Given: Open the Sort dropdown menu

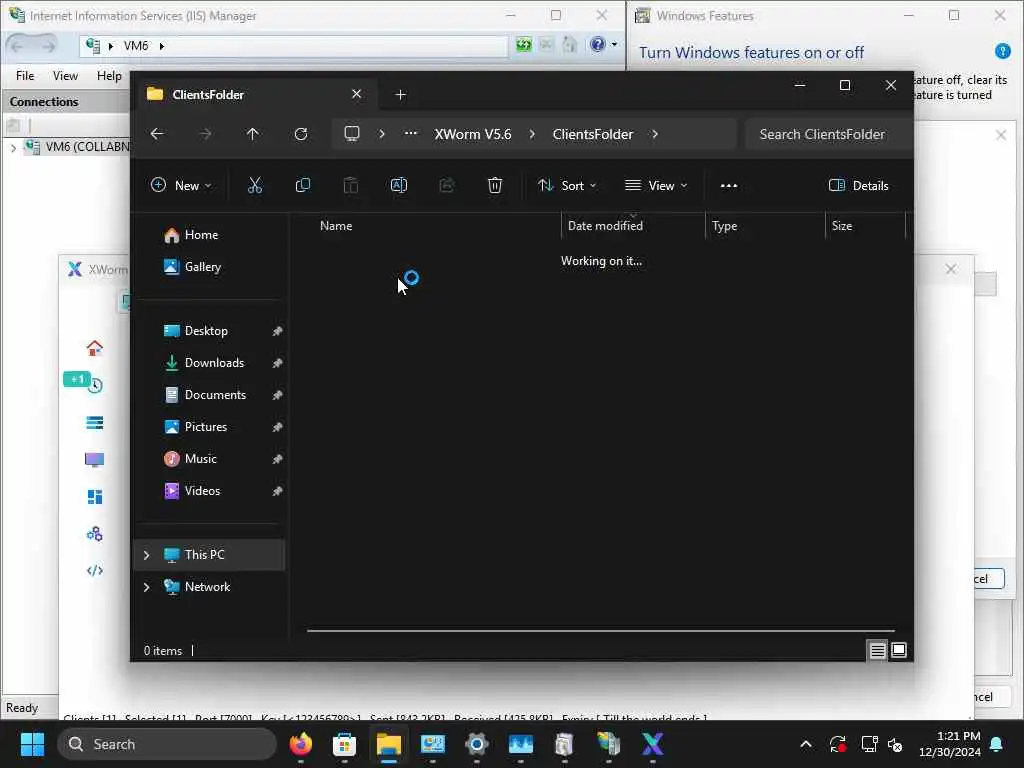Looking at the screenshot, I should (x=567, y=185).
